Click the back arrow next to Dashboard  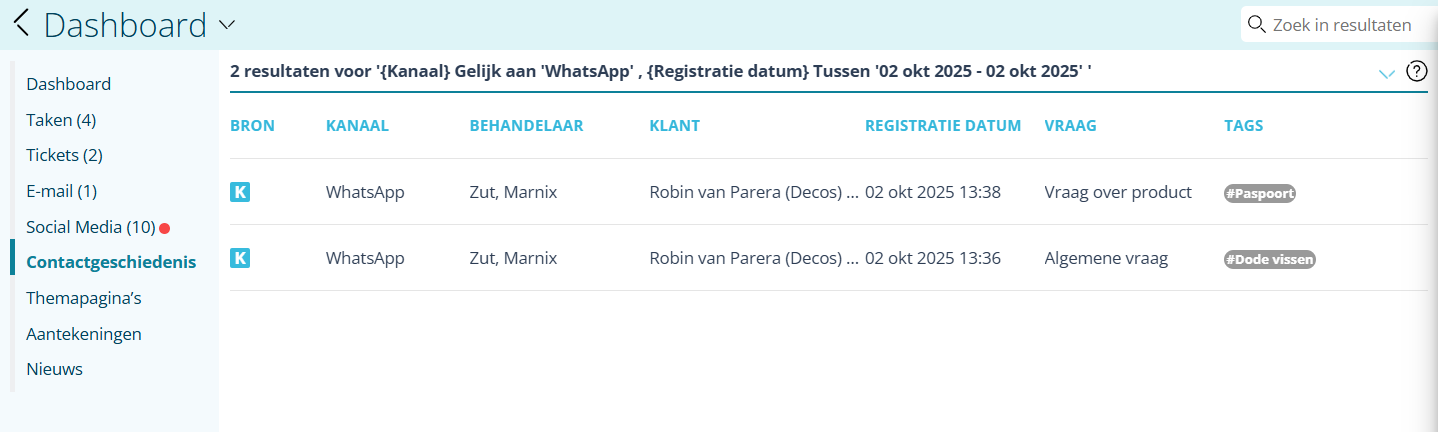[21, 23]
